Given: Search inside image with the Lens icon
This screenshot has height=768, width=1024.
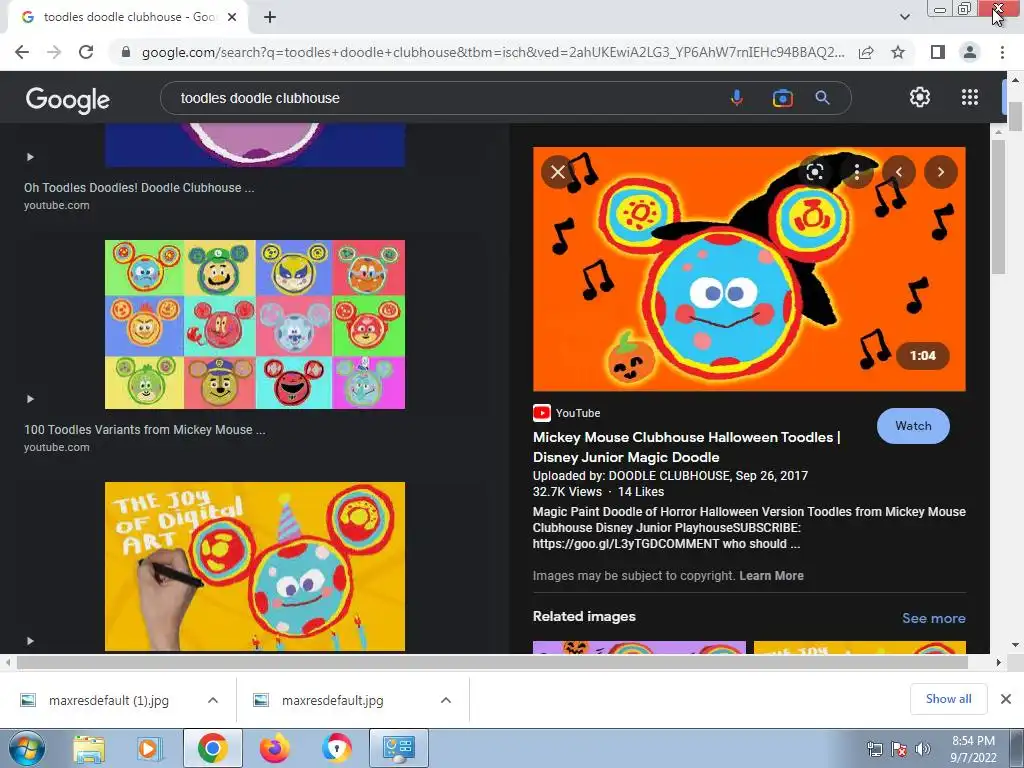Looking at the screenshot, I should click(x=814, y=172).
